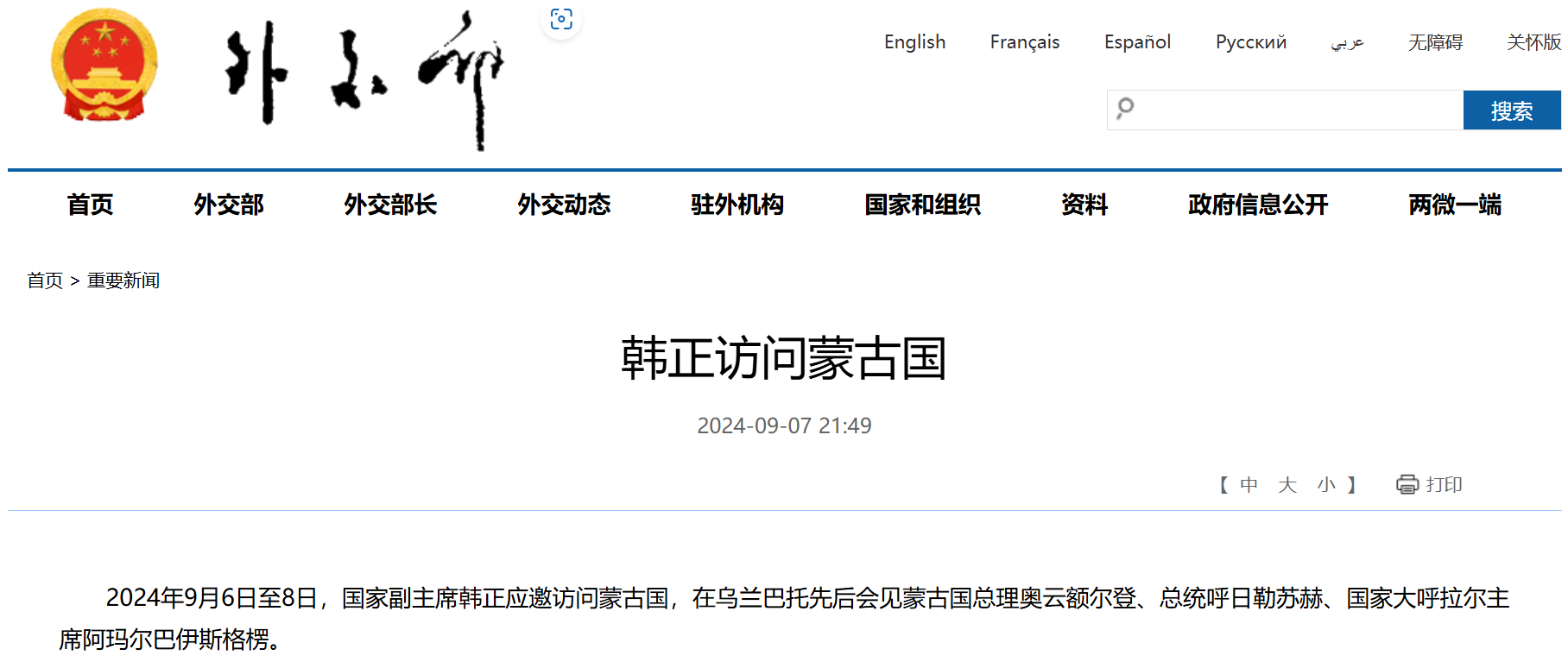The width and height of the screenshot is (1568, 668).
Task: Set font size to 小
Action: (1326, 485)
